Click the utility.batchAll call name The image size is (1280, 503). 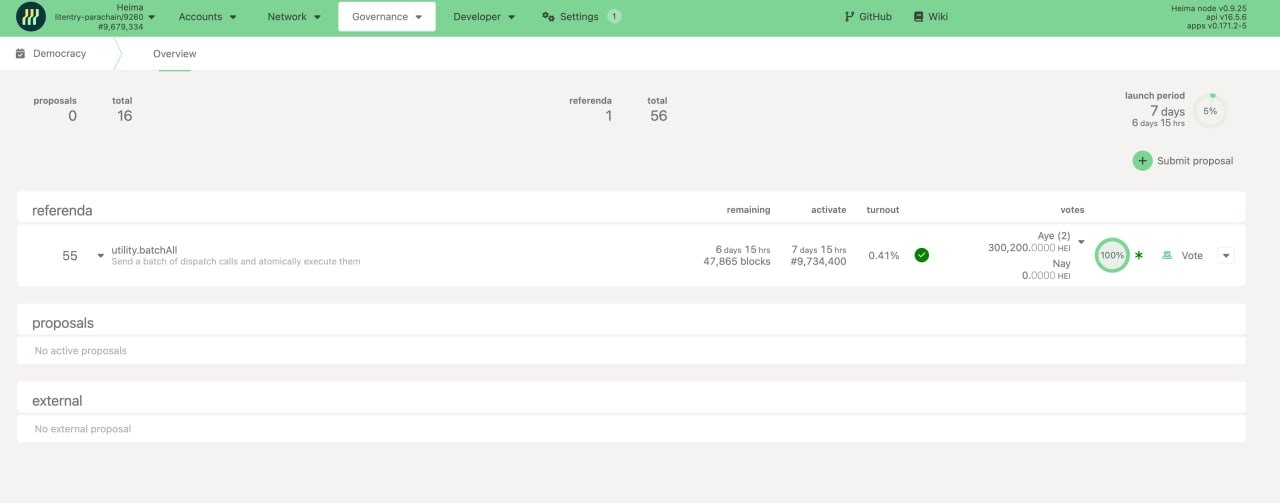(x=144, y=250)
